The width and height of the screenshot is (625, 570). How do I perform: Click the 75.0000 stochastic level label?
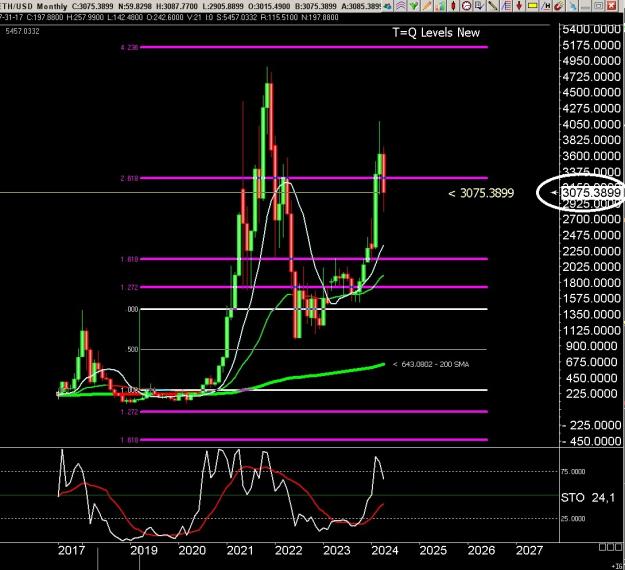point(573,472)
